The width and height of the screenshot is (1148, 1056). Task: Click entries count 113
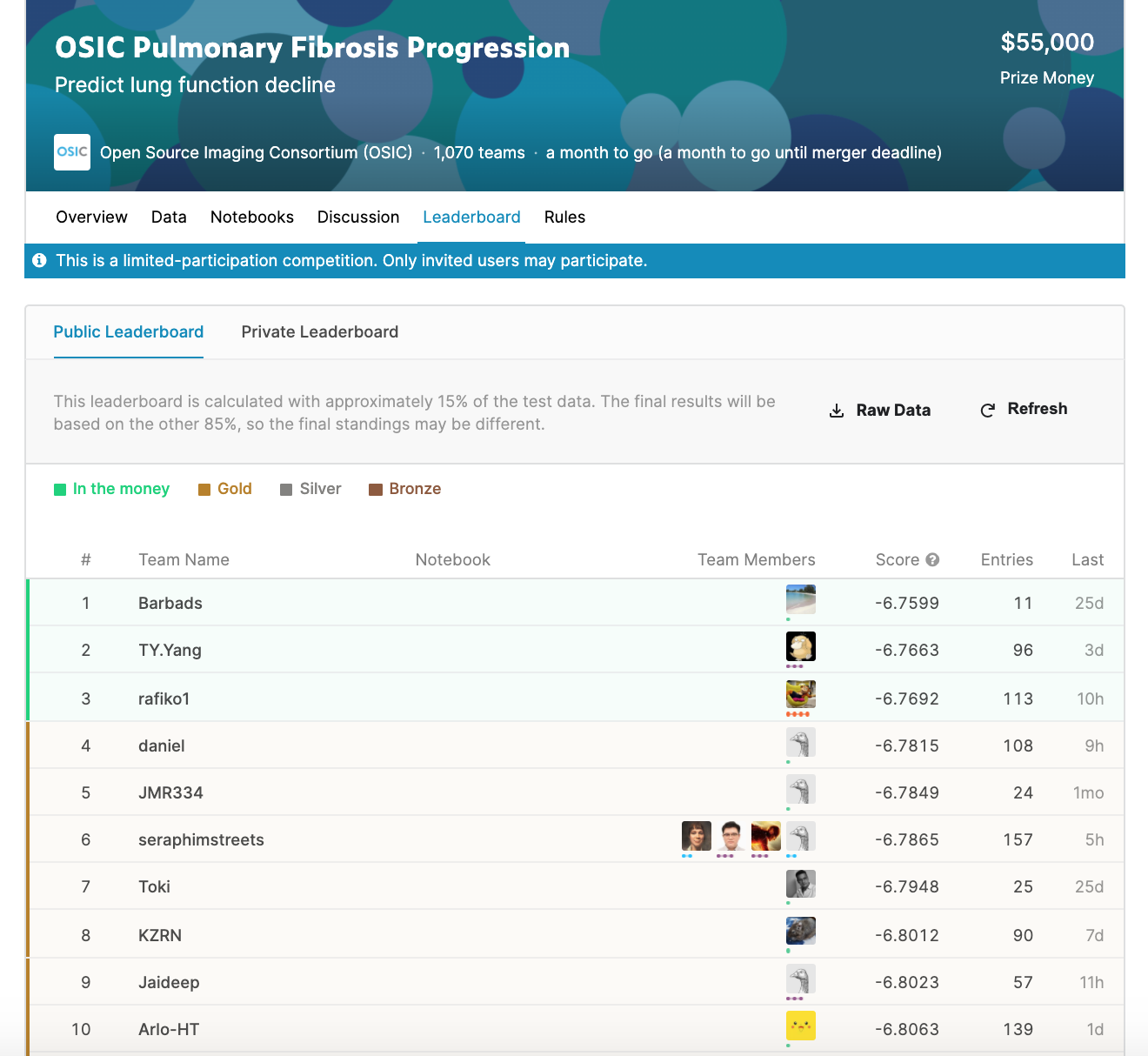click(x=1018, y=698)
